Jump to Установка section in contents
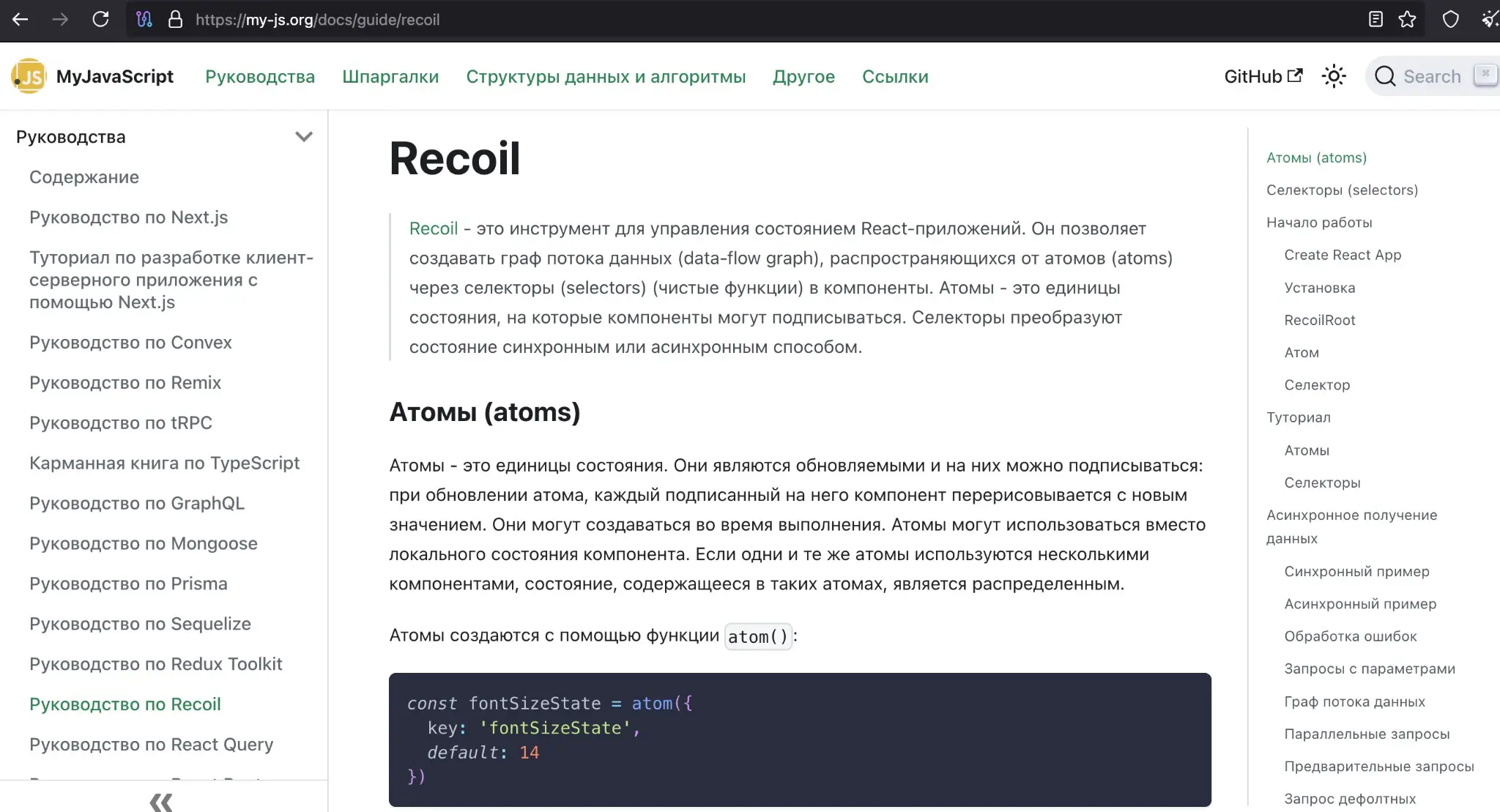Screen dimensions: 1500x812 click(x=1320, y=288)
